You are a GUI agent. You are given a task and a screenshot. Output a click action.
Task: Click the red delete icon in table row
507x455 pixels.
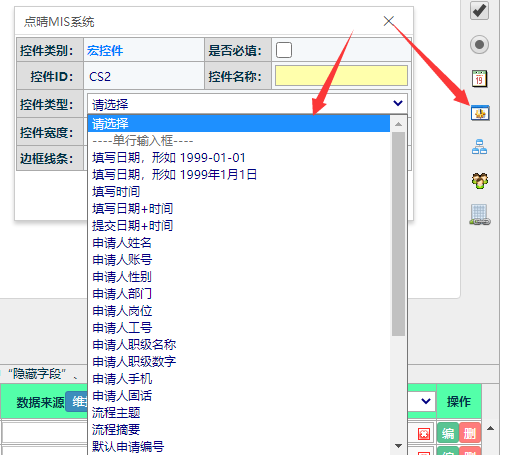click(x=424, y=434)
